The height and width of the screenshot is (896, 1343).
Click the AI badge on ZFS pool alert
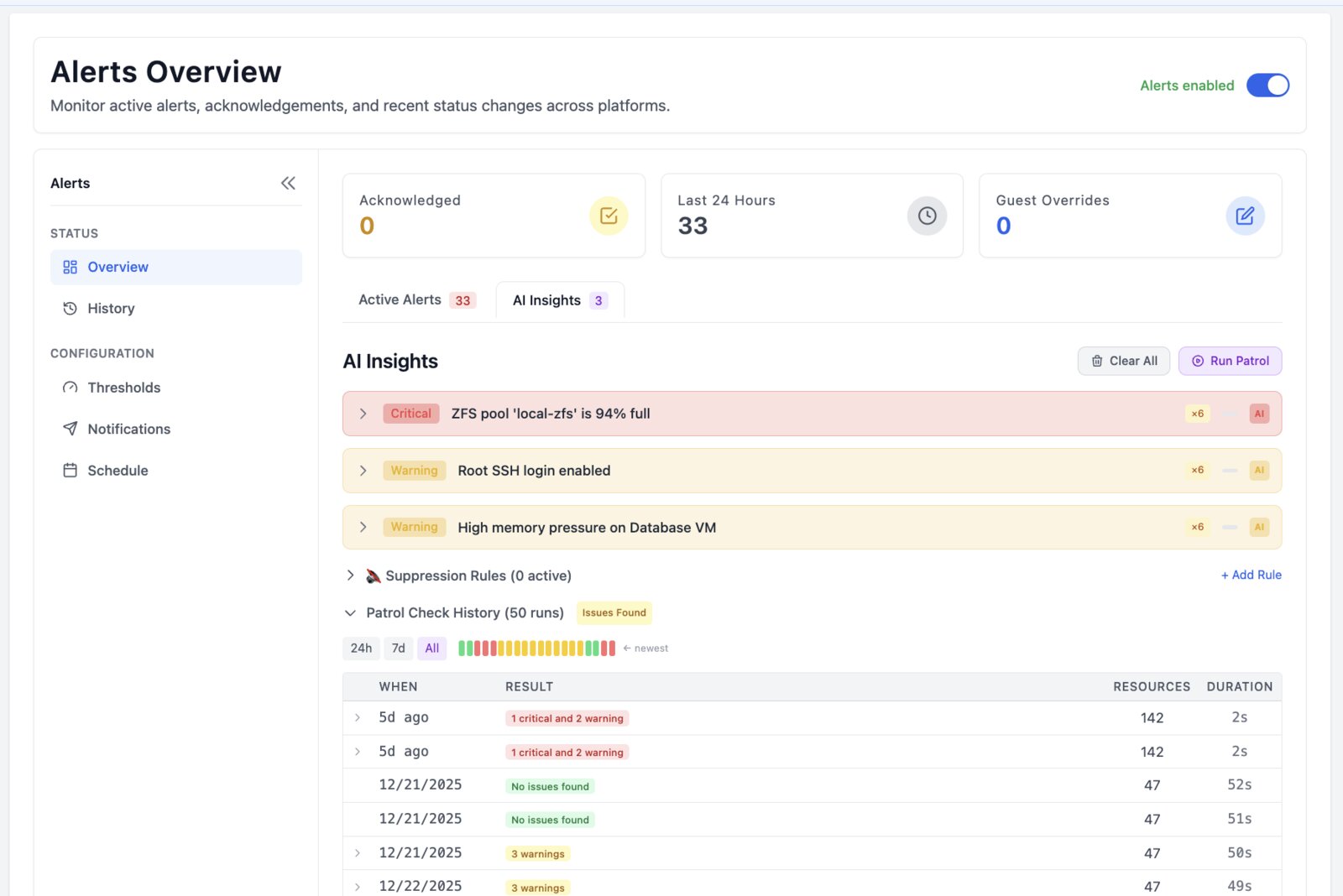(x=1259, y=414)
